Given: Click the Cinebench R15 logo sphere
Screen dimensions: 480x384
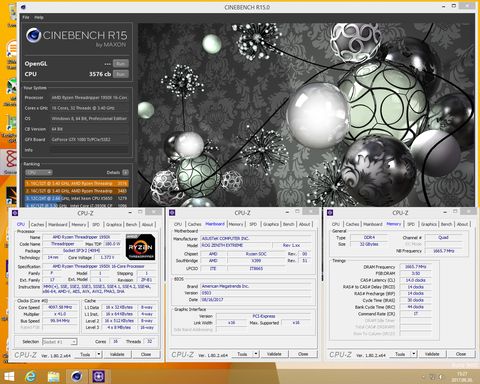Looking at the screenshot, I should (33, 36).
